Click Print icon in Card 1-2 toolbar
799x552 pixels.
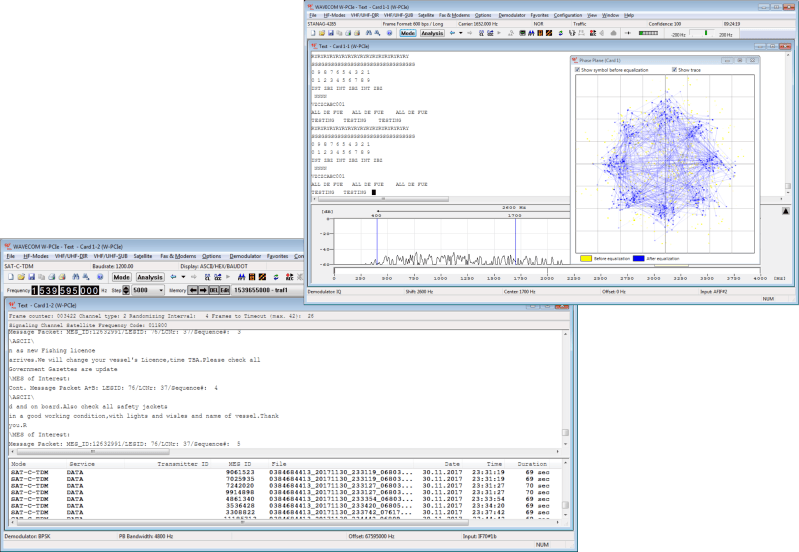coord(51,277)
